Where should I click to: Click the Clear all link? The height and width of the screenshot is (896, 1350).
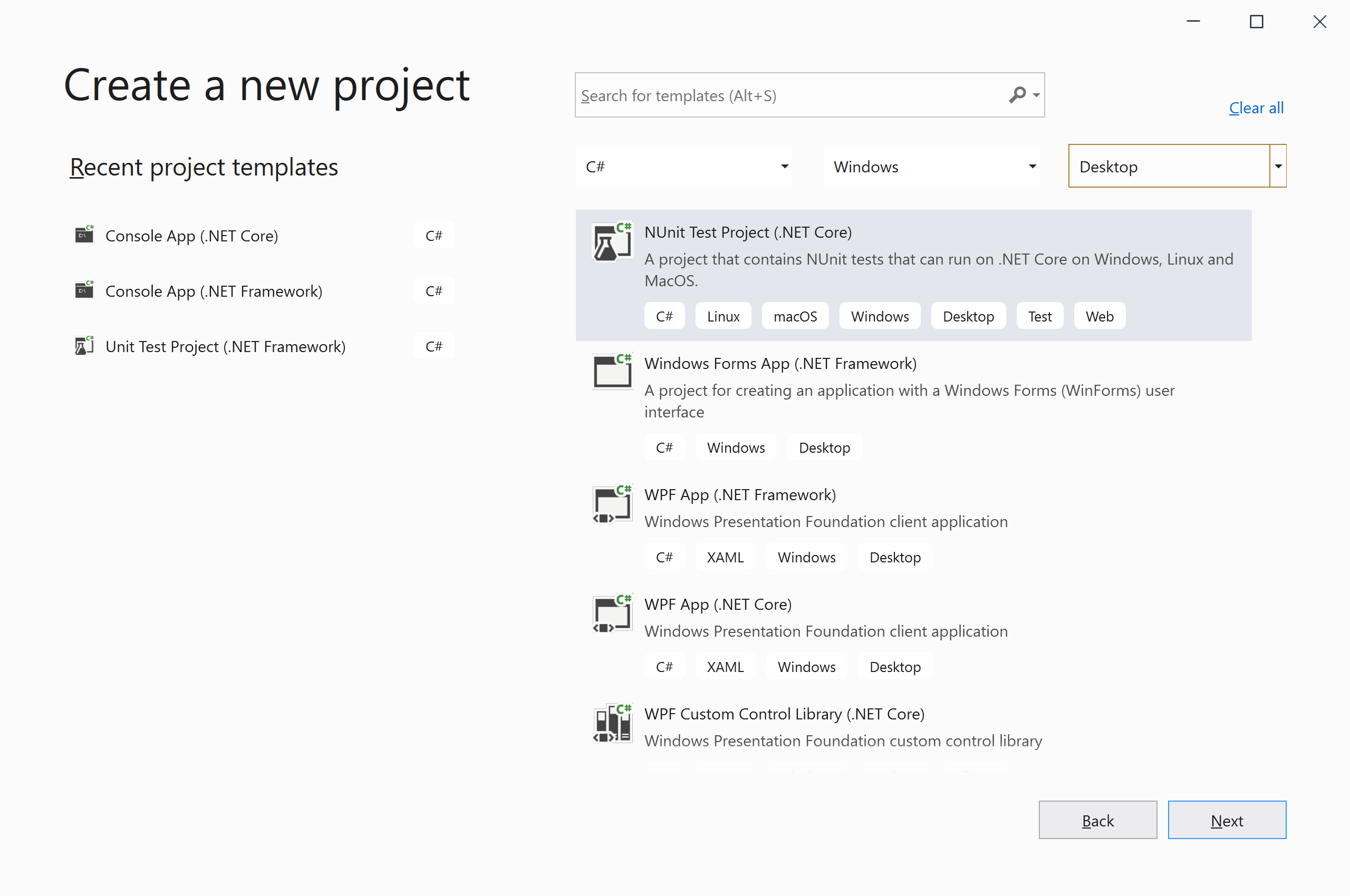pyautogui.click(x=1256, y=108)
